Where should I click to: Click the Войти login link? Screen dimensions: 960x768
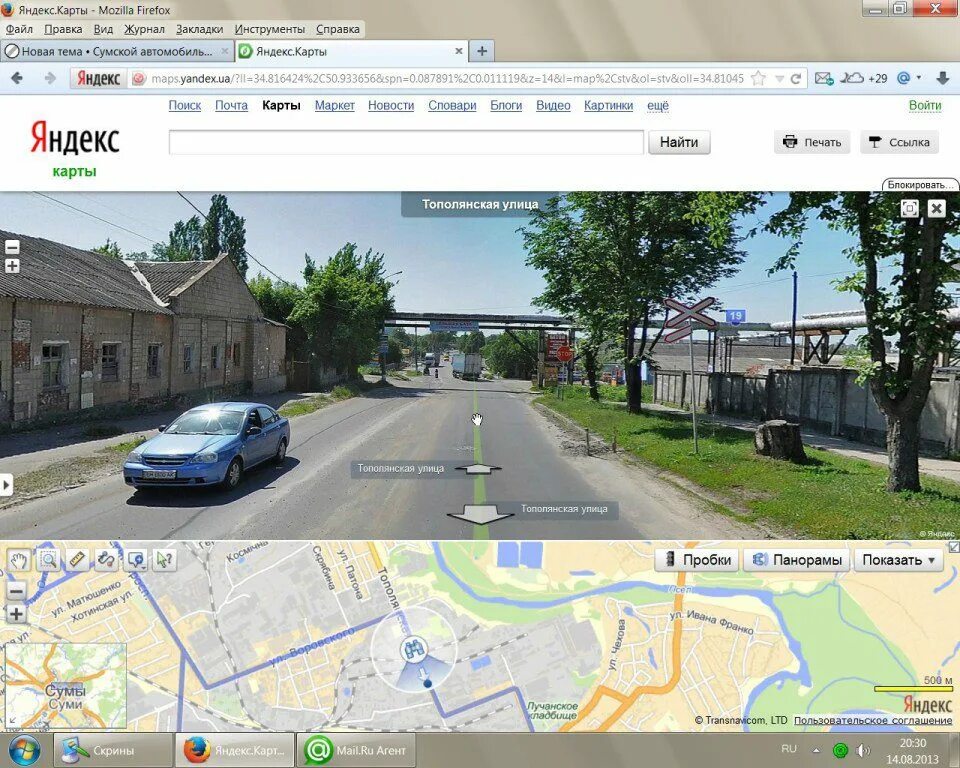click(x=925, y=105)
